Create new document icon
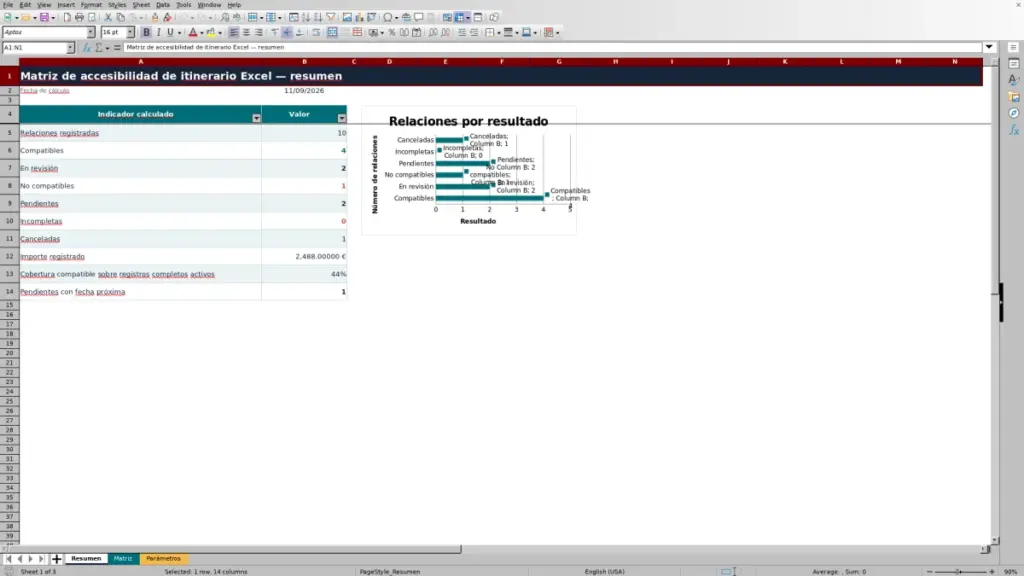Screen dimensions: 1024x576 [x=8, y=18]
